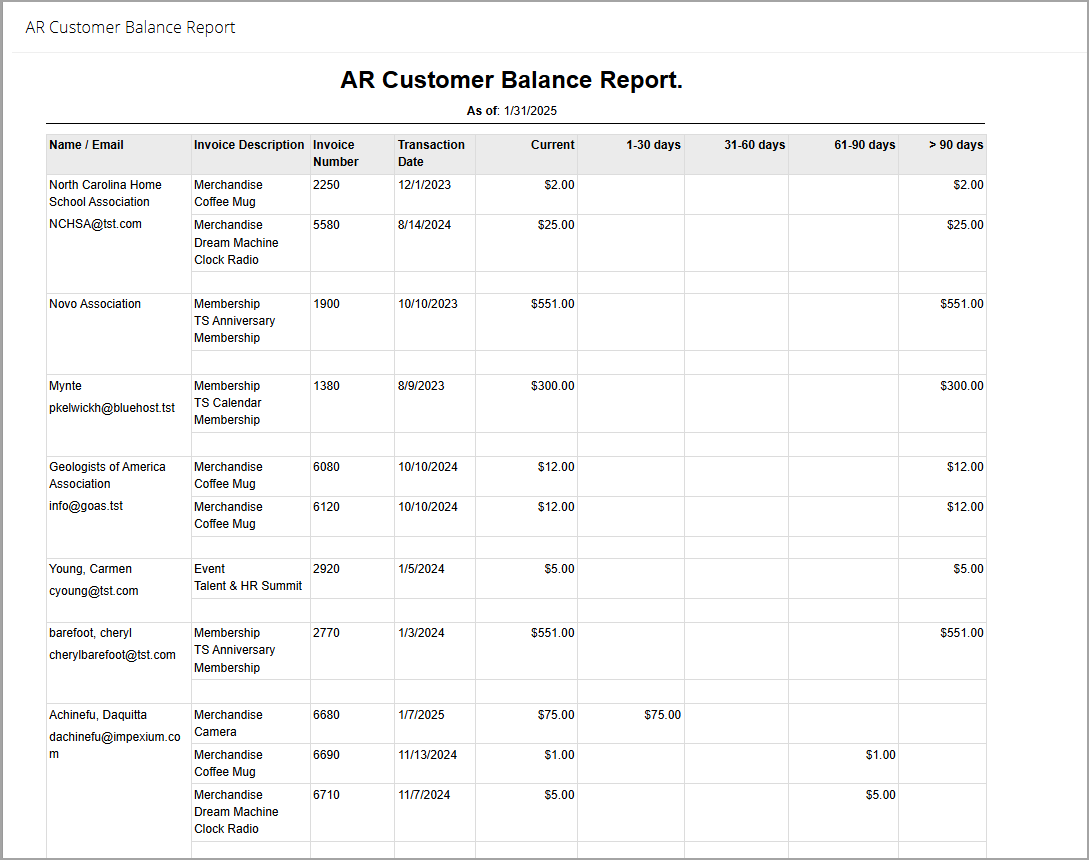
Task: Select invoice number 1380
Action: (326, 386)
